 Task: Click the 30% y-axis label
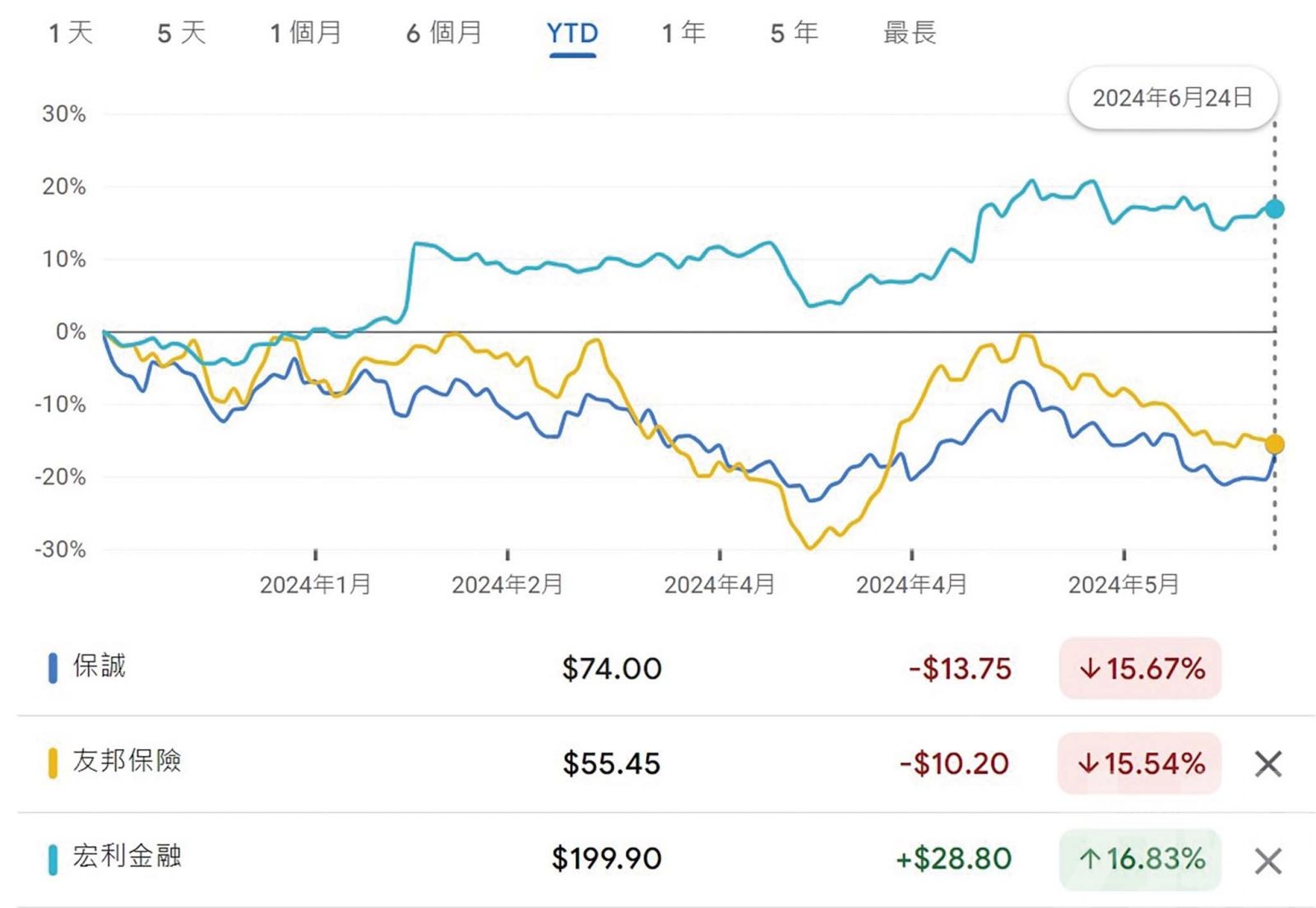(63, 114)
